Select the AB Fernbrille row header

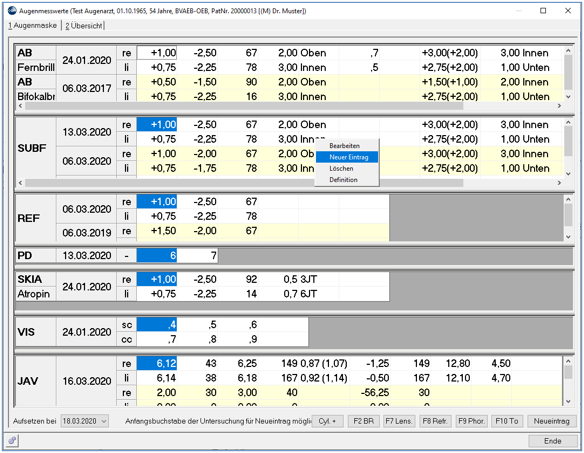click(x=36, y=60)
